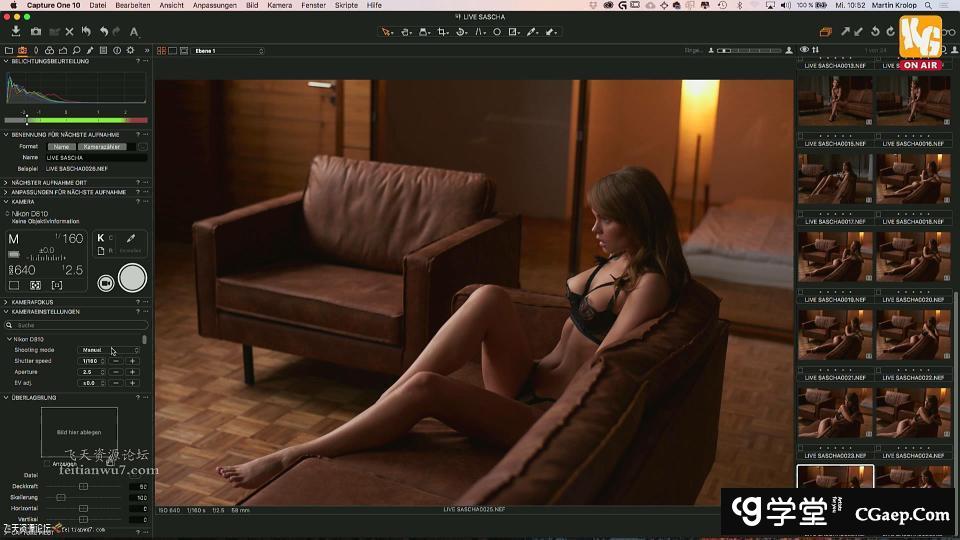The height and width of the screenshot is (540, 960).
Task: Open the Capture tool tab camera icon
Action: (x=23, y=50)
